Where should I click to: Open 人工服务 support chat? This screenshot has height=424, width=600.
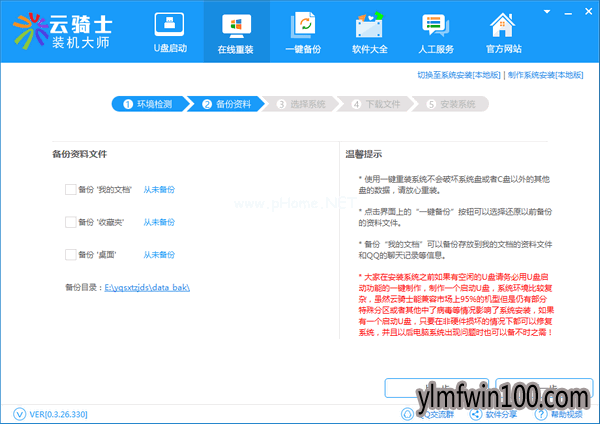coord(436,32)
